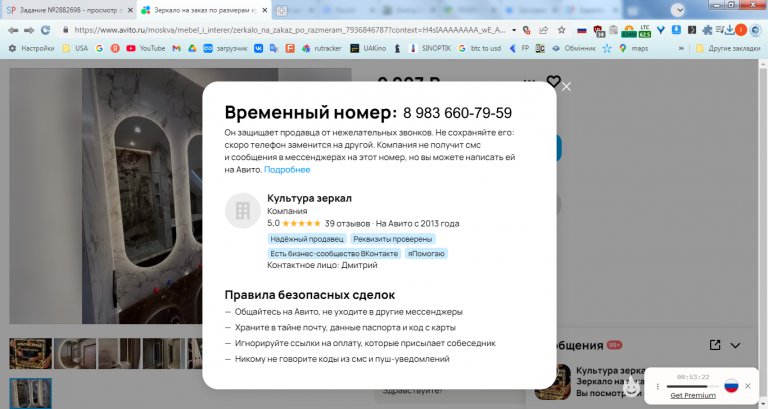Follow the Подробнее link

tap(287, 169)
